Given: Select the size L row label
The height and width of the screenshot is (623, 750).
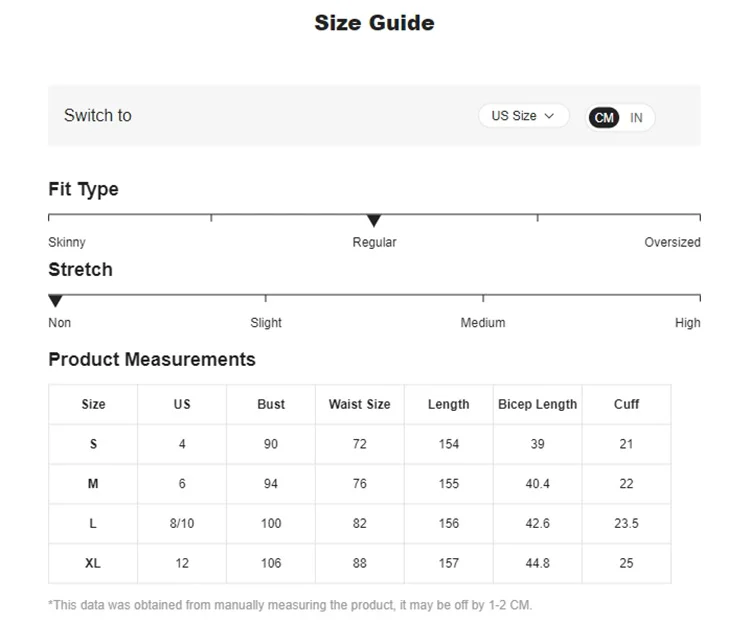Looking at the screenshot, I should pyautogui.click(x=93, y=523).
